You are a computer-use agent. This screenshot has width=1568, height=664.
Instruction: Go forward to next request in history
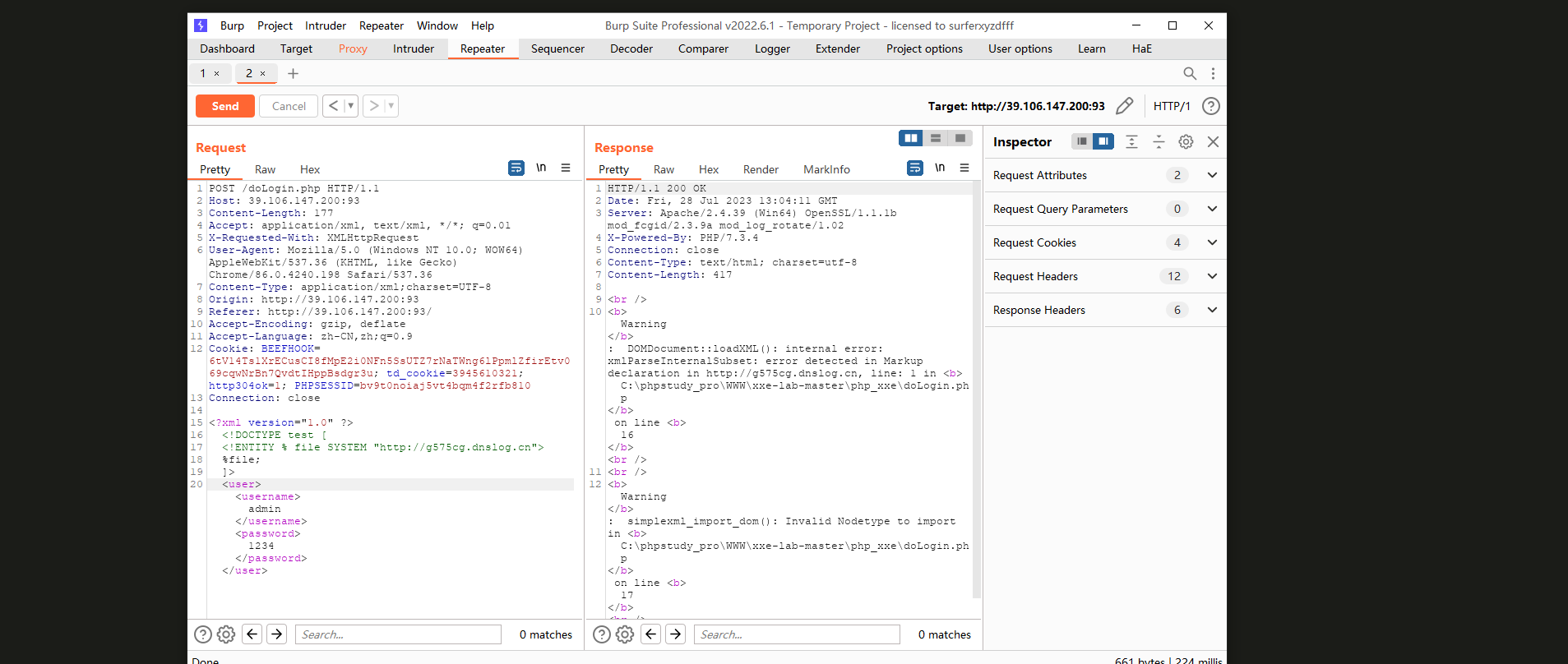pos(374,105)
